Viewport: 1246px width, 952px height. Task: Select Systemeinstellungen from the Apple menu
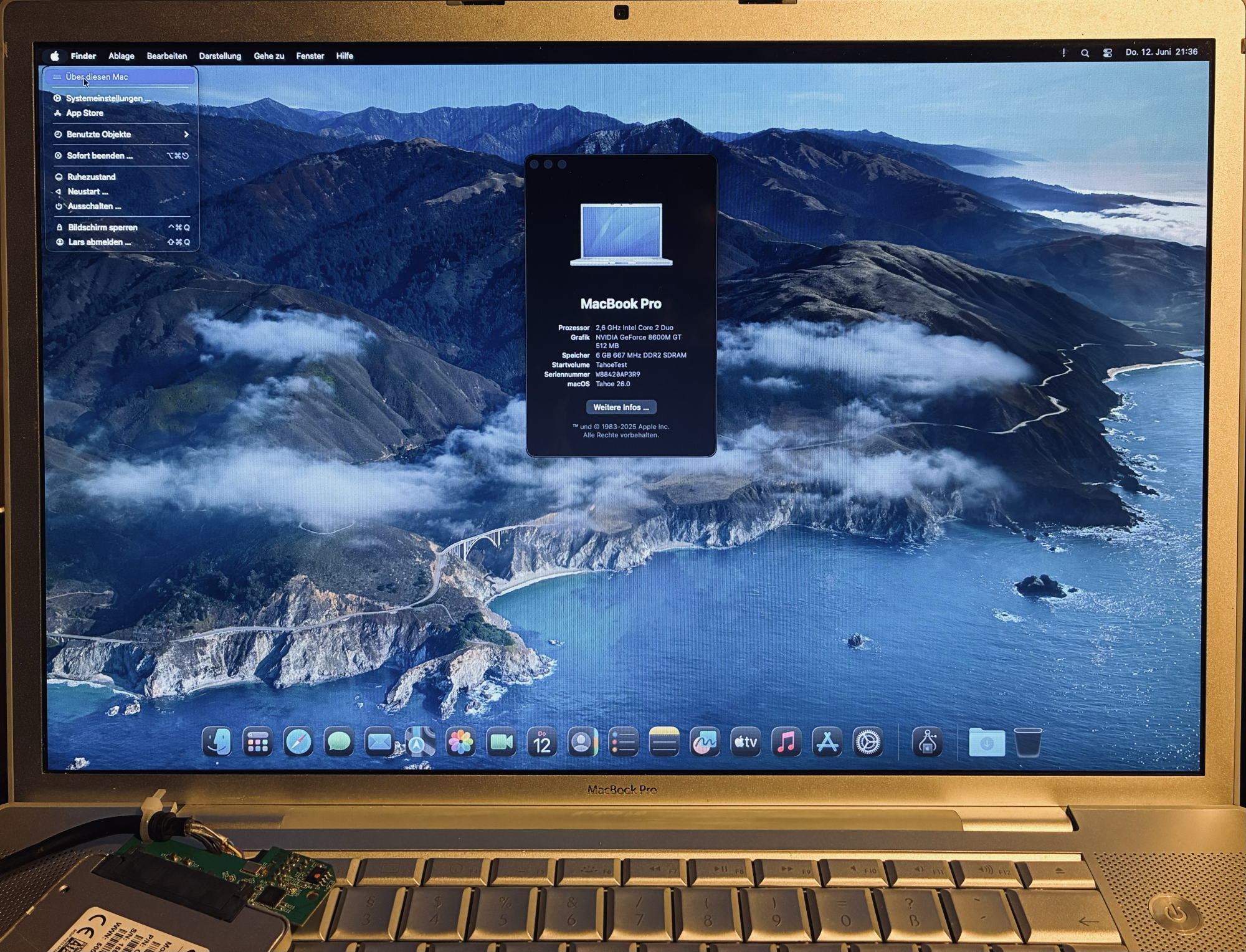[x=108, y=98]
